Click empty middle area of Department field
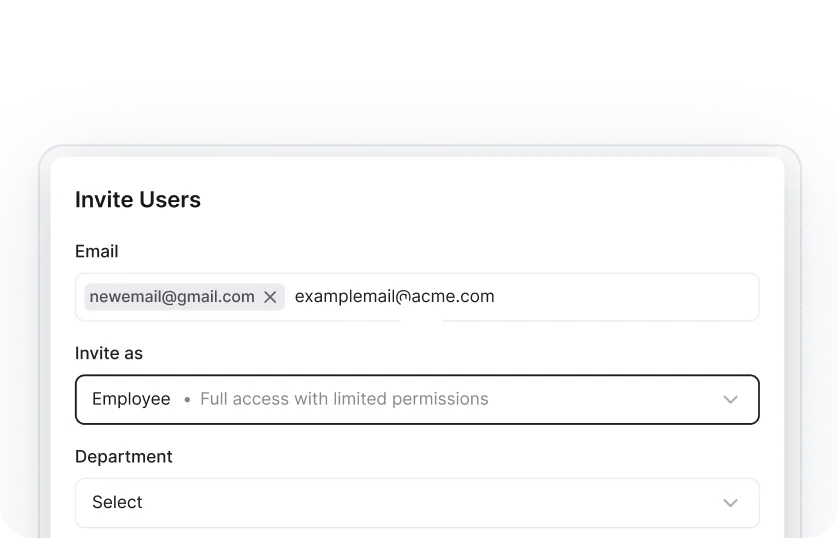The width and height of the screenshot is (838, 538). 420,502
